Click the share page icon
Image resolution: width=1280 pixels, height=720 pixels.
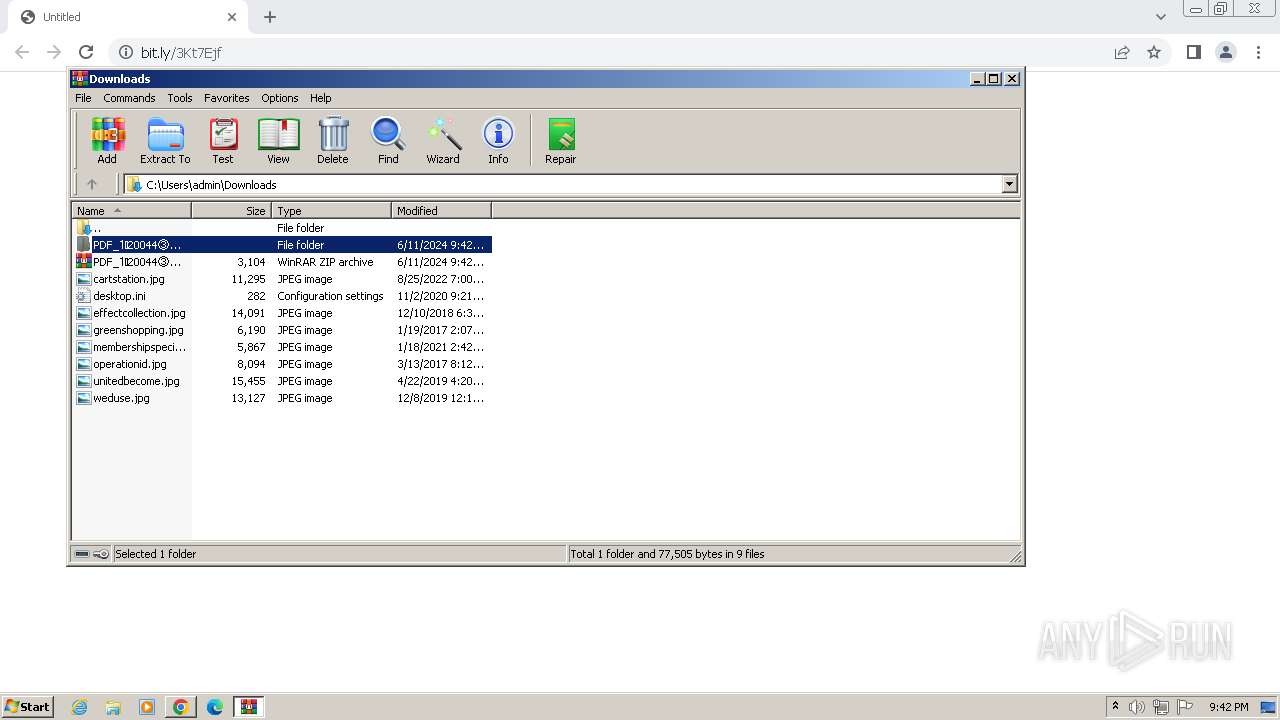[1122, 52]
